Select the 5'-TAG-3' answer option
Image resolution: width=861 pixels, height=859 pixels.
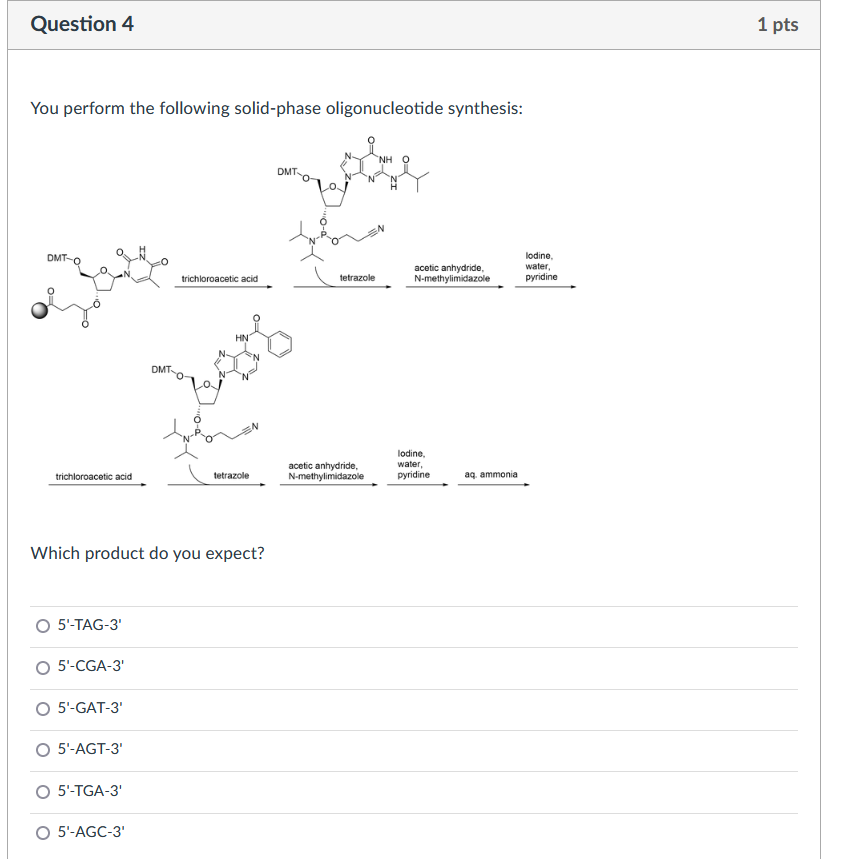click(x=42, y=626)
